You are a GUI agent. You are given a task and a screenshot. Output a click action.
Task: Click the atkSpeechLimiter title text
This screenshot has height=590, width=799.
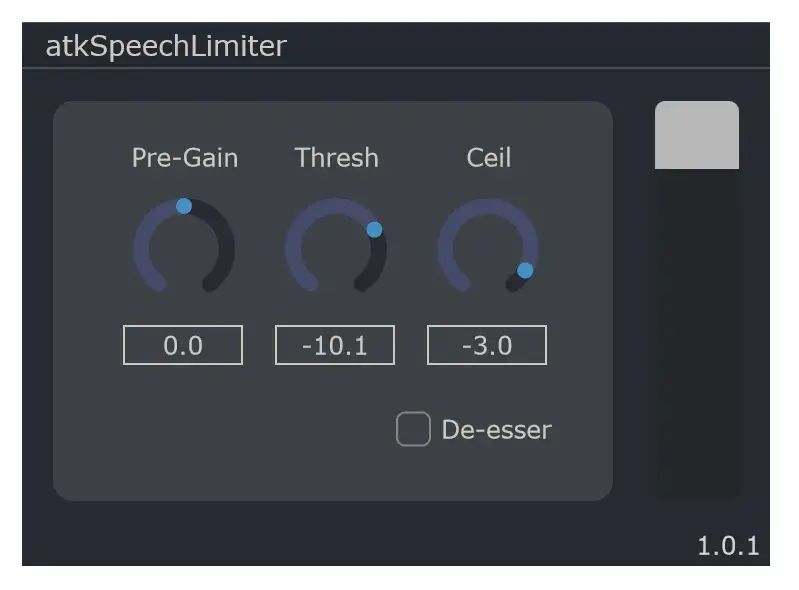(x=166, y=46)
